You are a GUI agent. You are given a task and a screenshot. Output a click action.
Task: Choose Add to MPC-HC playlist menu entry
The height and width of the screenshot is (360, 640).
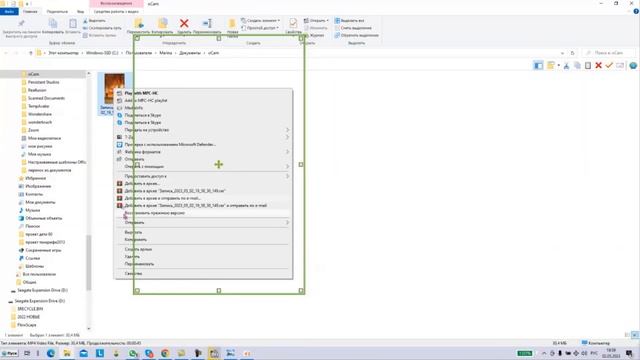pos(146,100)
